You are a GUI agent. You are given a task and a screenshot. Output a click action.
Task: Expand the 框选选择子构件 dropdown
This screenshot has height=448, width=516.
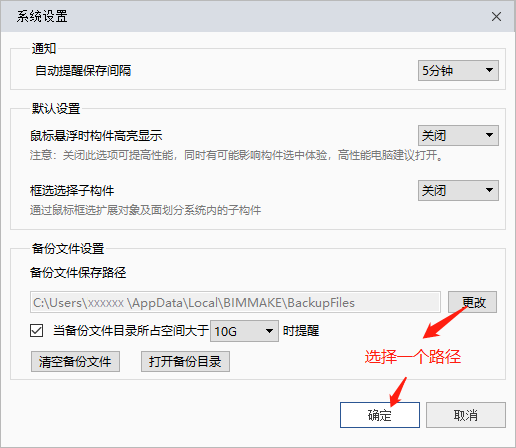(458, 190)
